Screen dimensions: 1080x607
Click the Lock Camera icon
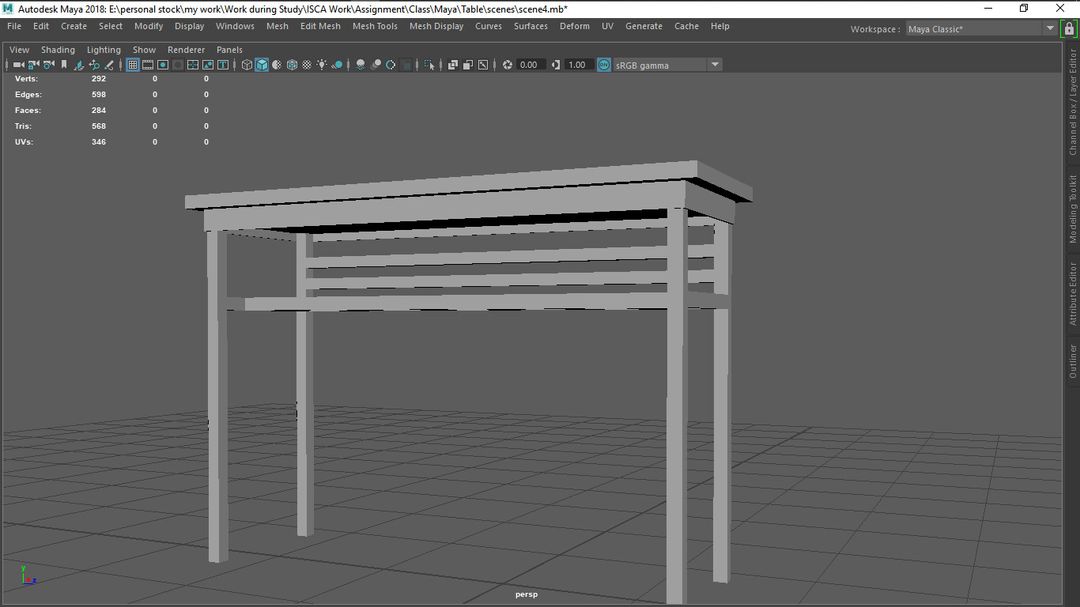pyautogui.click(x=33, y=65)
